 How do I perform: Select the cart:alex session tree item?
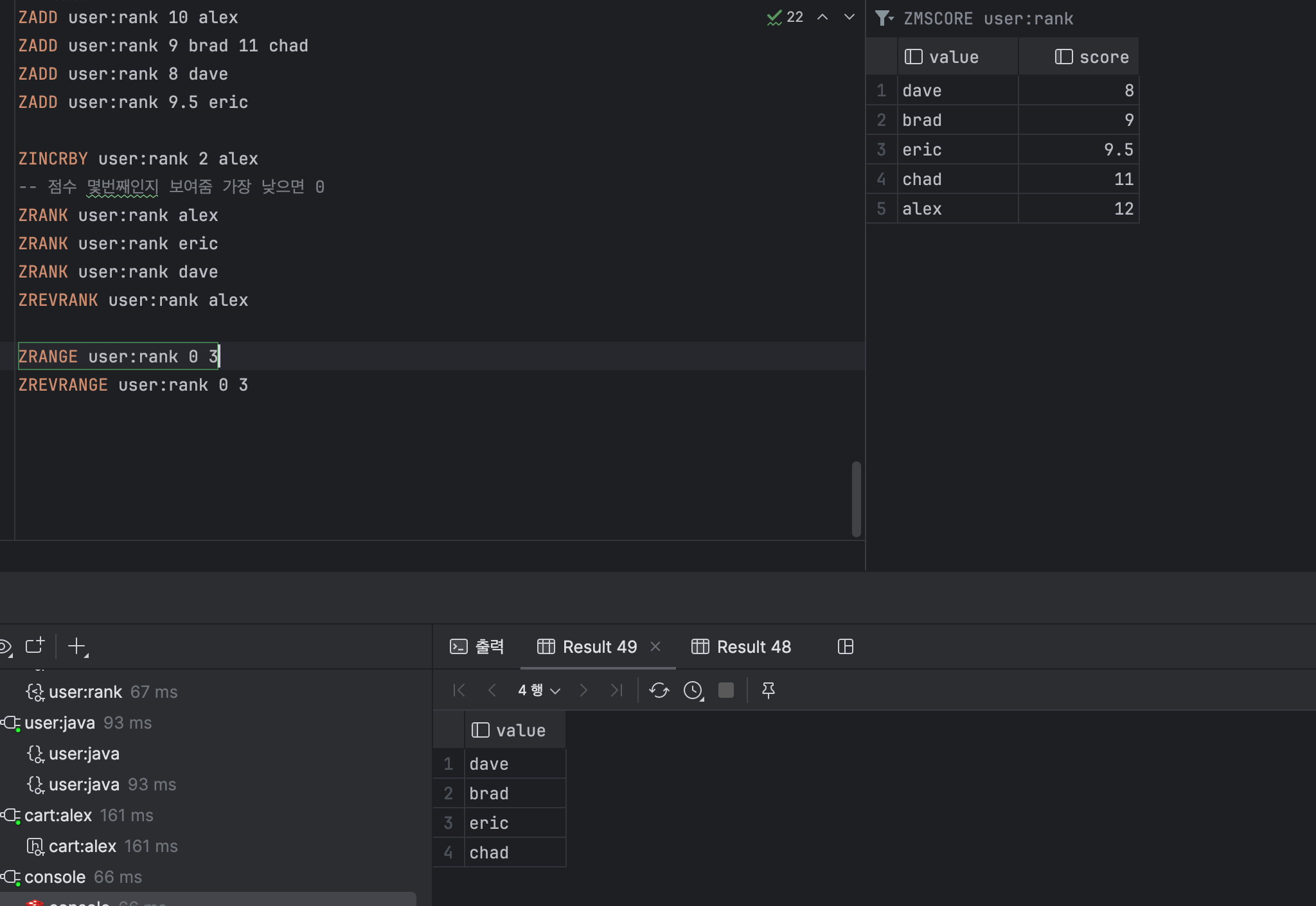pos(58,815)
